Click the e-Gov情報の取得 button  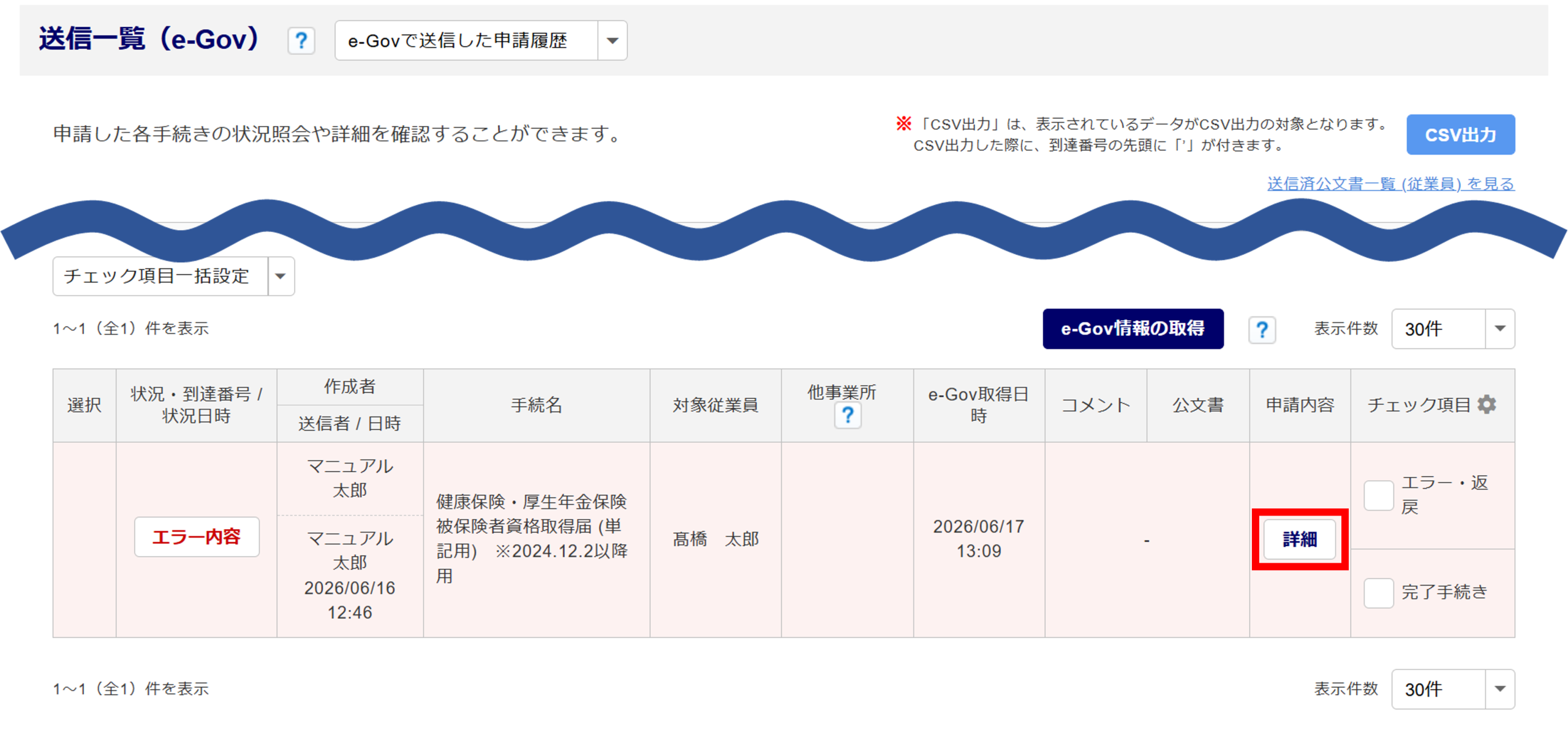1133,329
